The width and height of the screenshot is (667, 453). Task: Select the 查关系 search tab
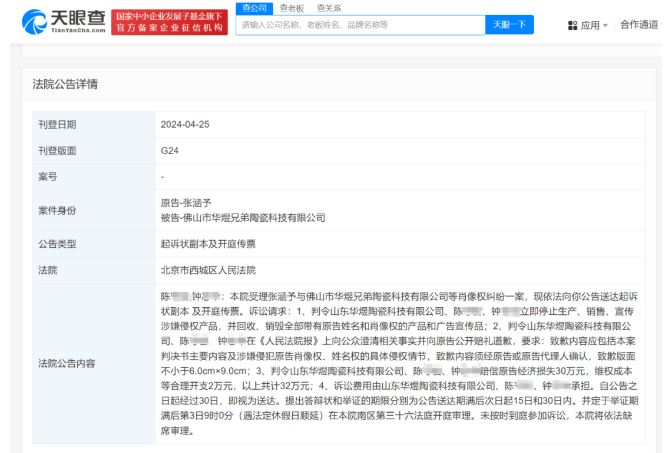328,7
